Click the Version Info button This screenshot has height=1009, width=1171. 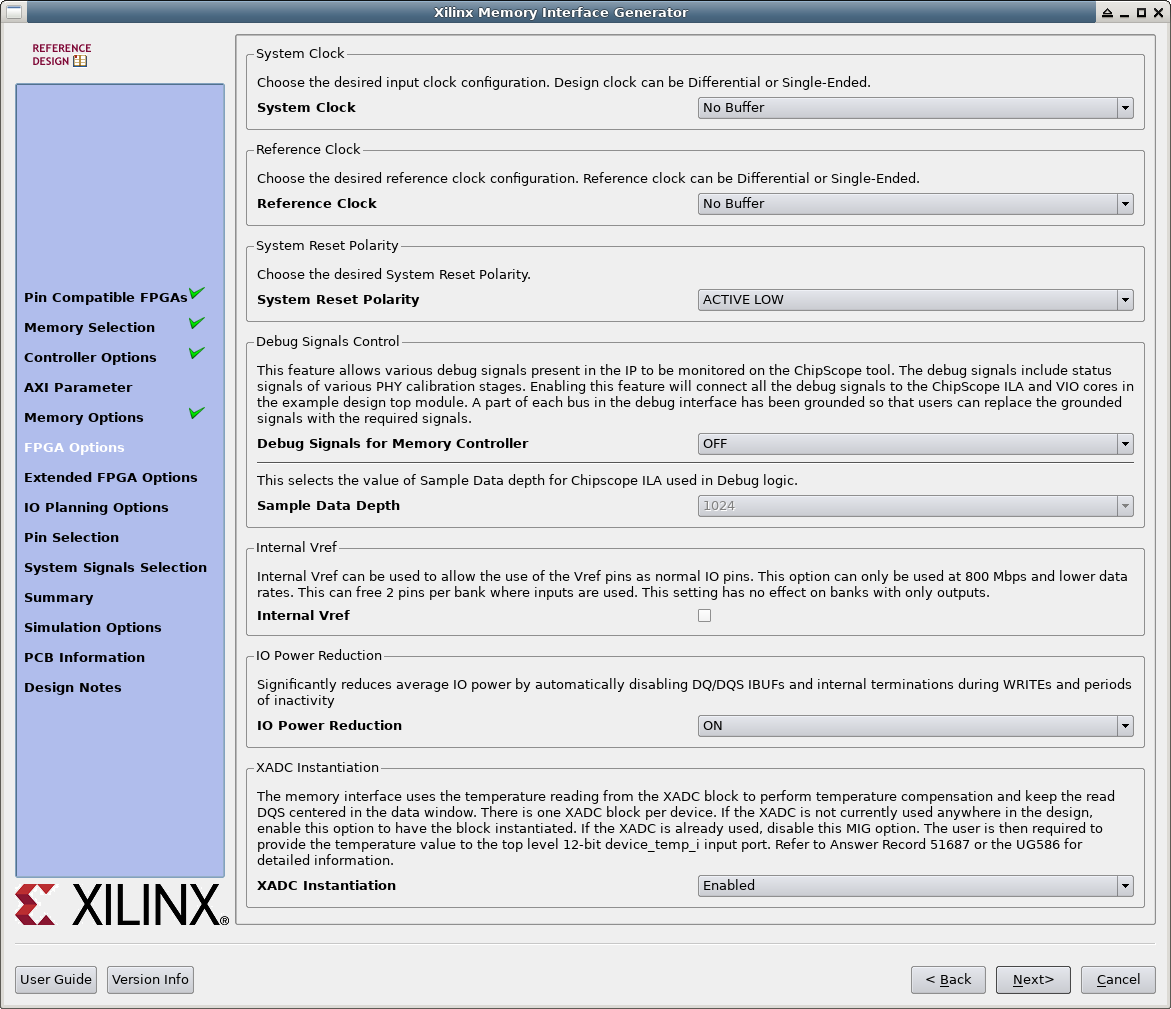coord(150,980)
